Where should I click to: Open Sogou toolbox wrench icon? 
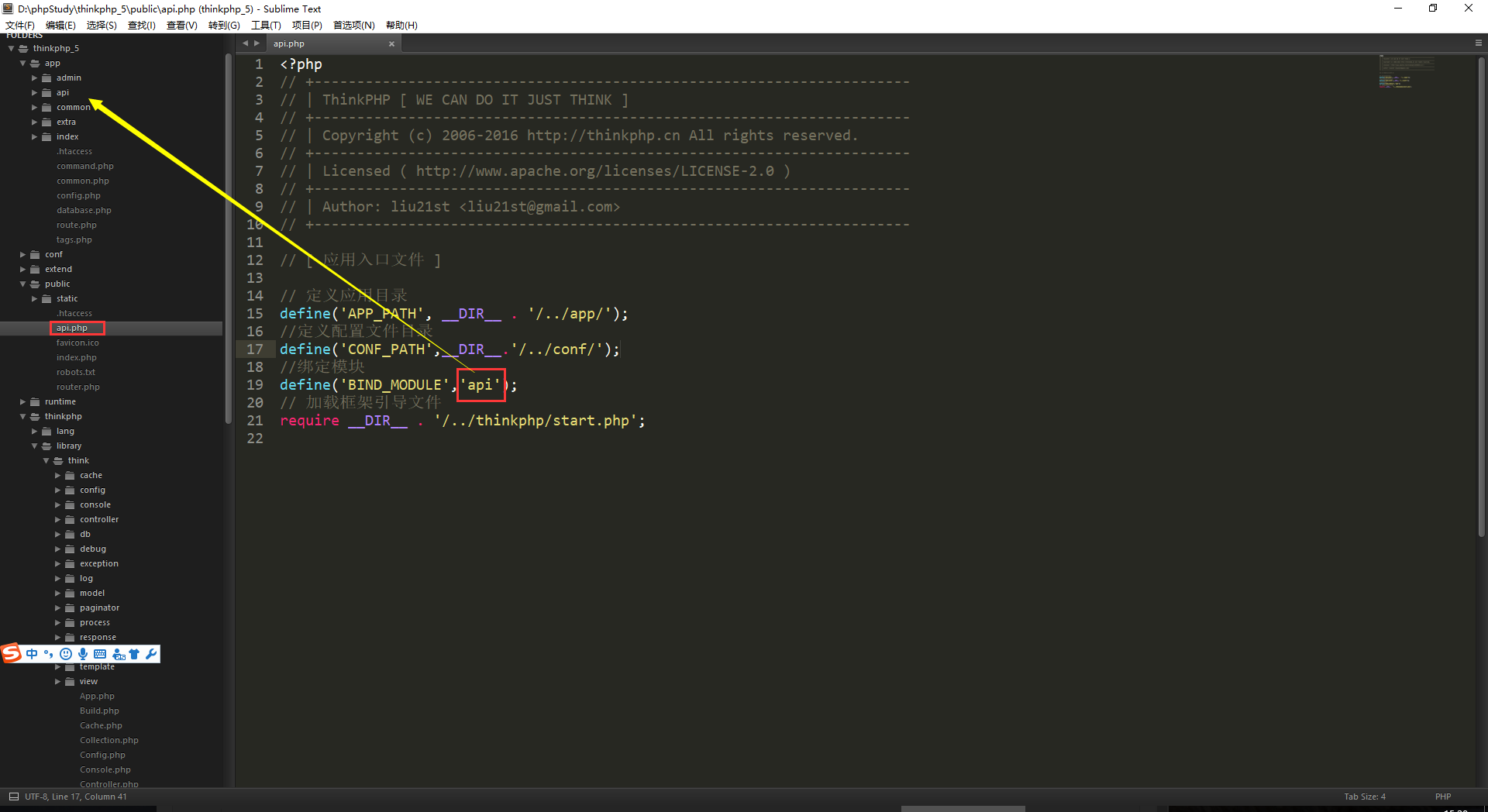(151, 654)
